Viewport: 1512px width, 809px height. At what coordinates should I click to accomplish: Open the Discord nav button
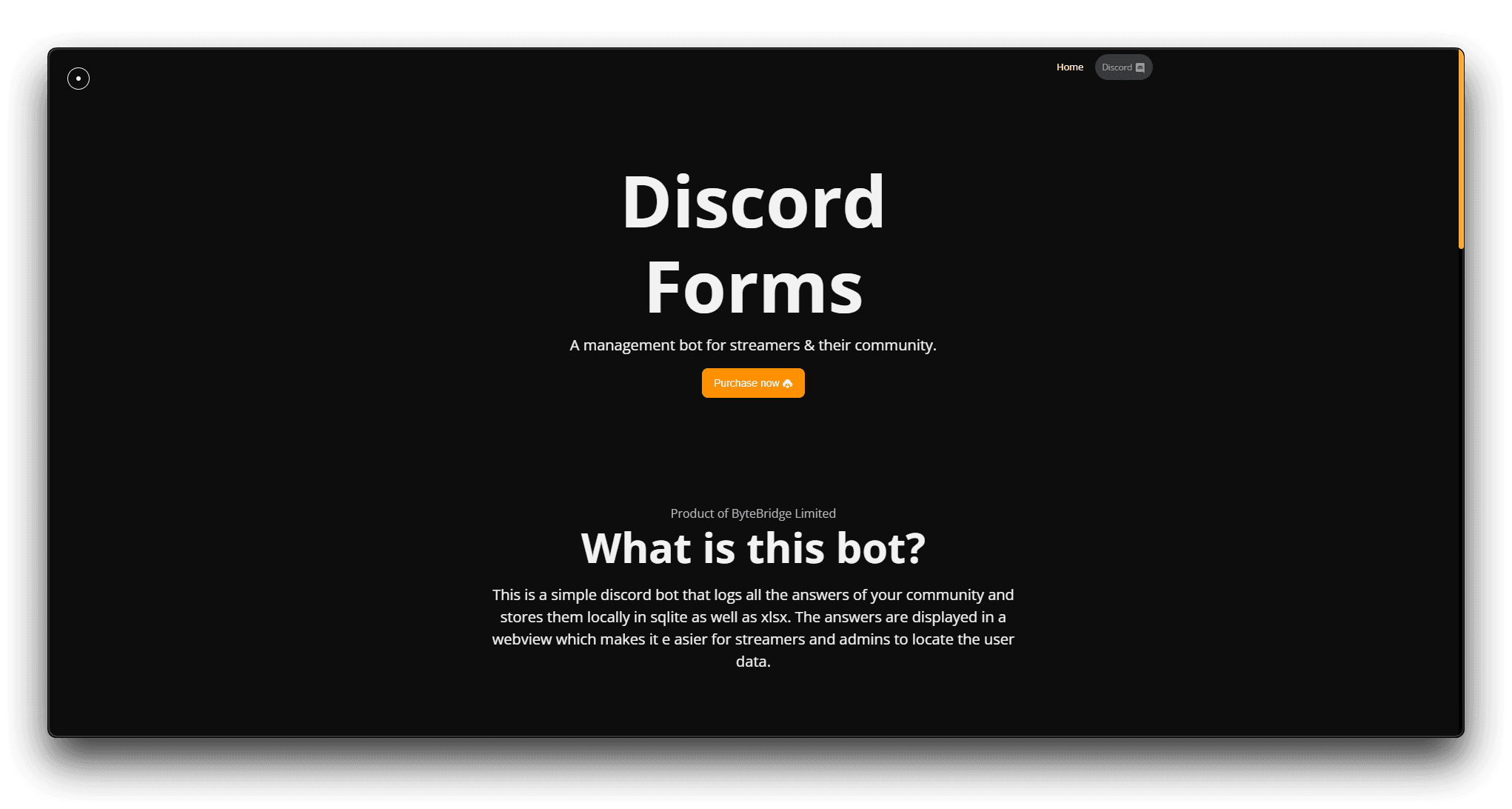[x=1123, y=67]
